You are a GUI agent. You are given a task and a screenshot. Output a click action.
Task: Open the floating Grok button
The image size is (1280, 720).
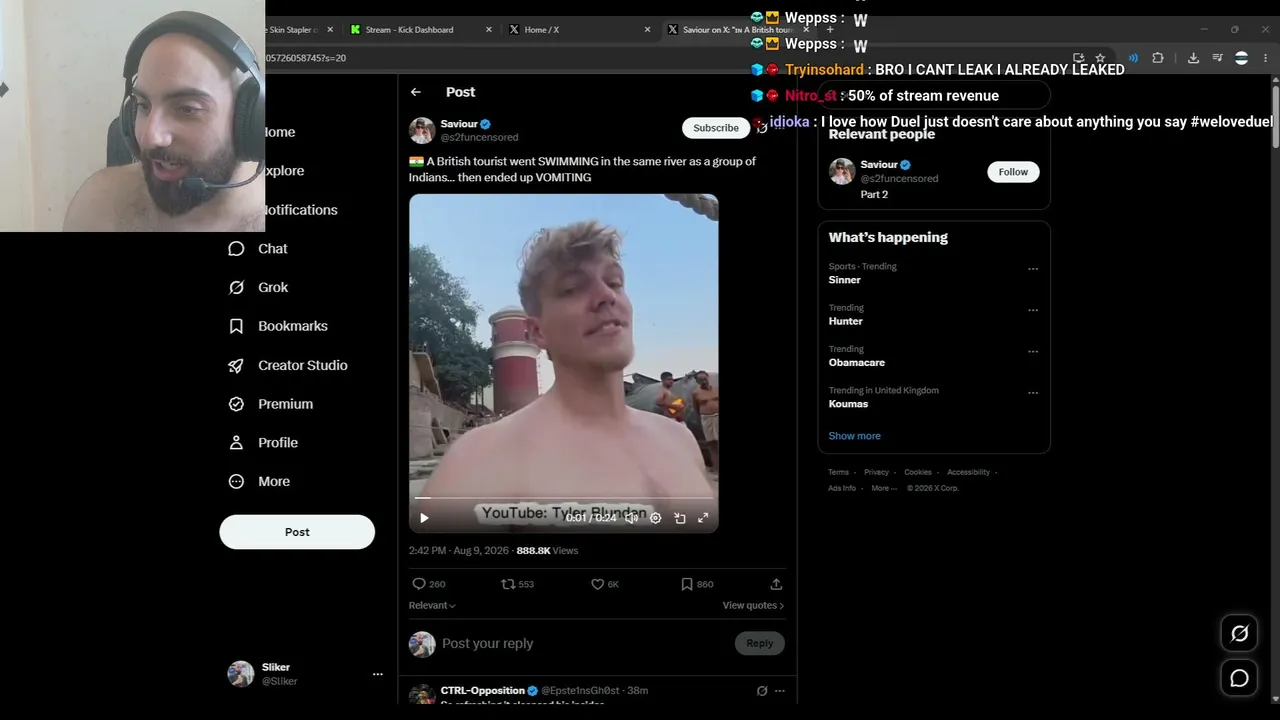(1239, 633)
